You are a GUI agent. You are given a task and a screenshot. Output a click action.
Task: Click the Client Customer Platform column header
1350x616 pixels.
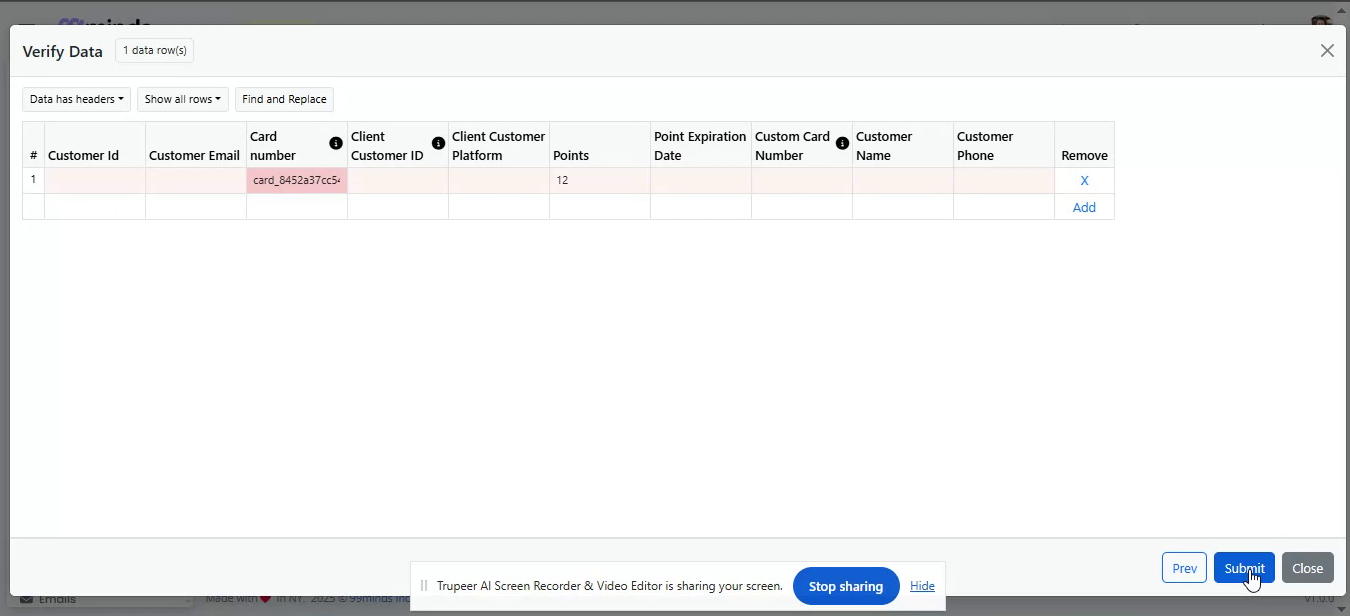pyautogui.click(x=499, y=145)
